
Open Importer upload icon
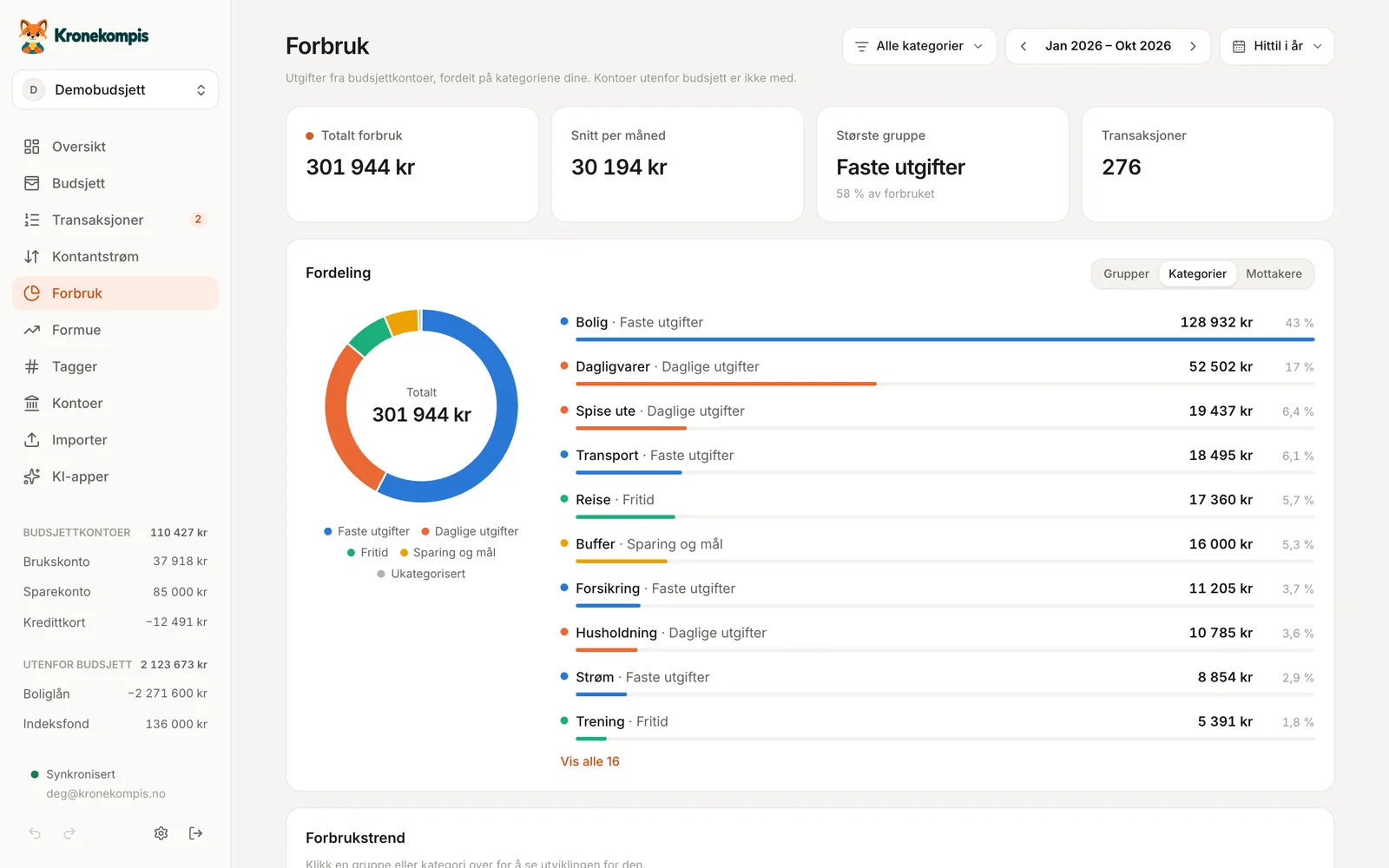pyautogui.click(x=32, y=440)
